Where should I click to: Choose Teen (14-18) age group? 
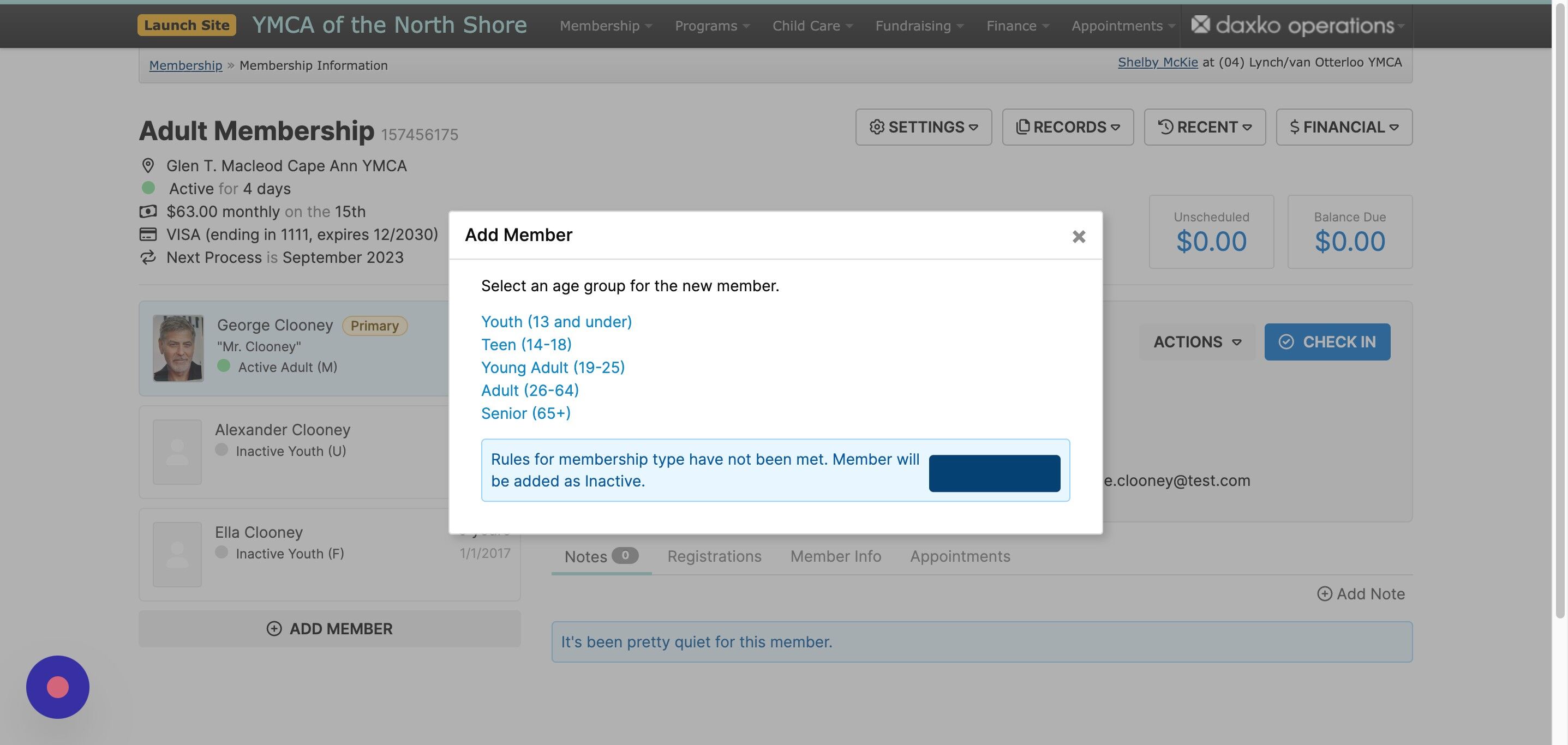526,345
